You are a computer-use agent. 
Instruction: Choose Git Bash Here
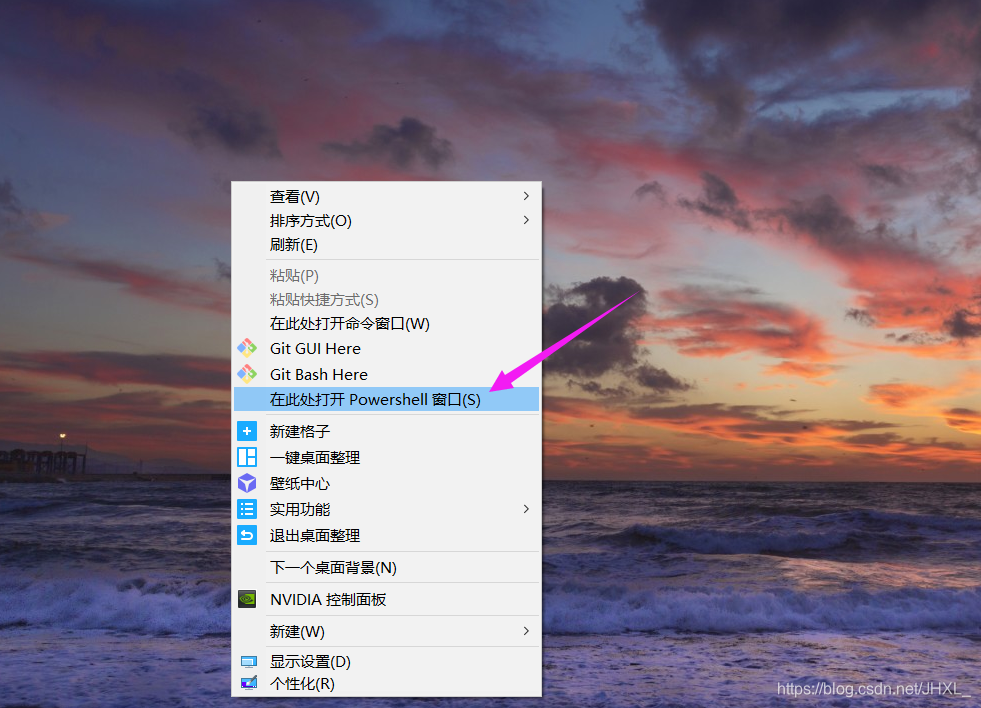(x=386, y=374)
